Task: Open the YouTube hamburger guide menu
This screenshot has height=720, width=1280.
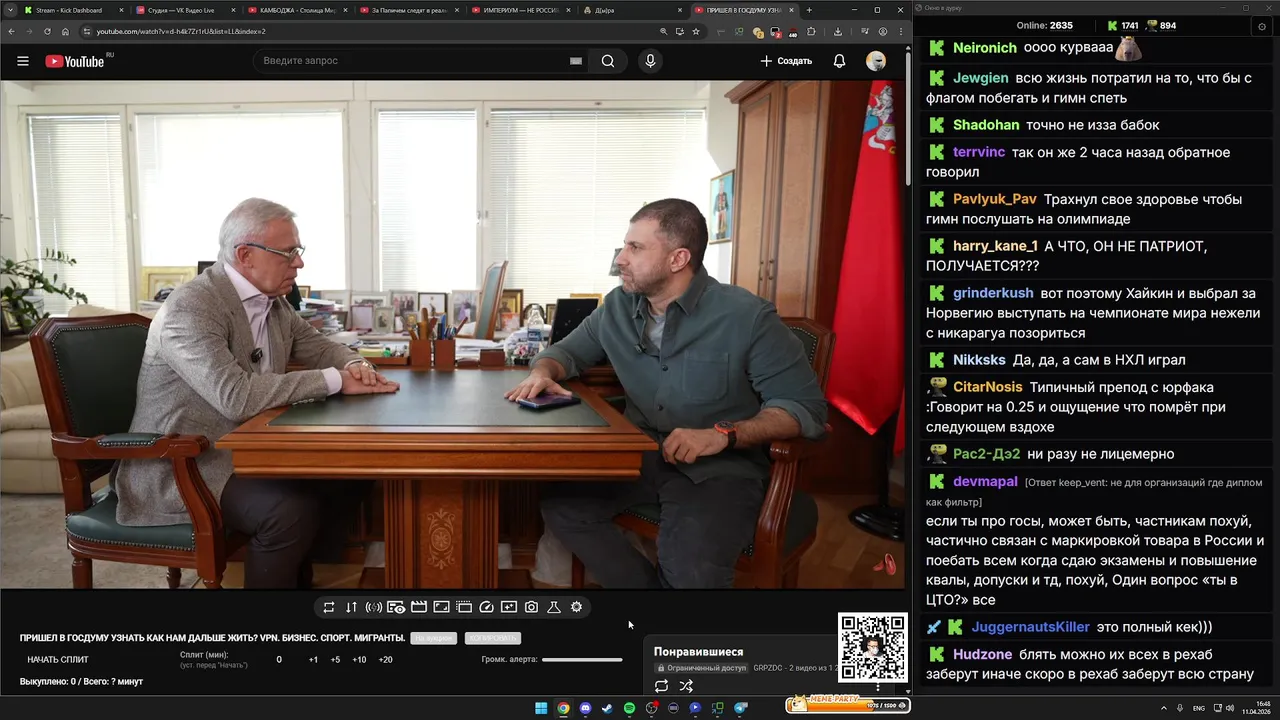Action: click(x=23, y=61)
